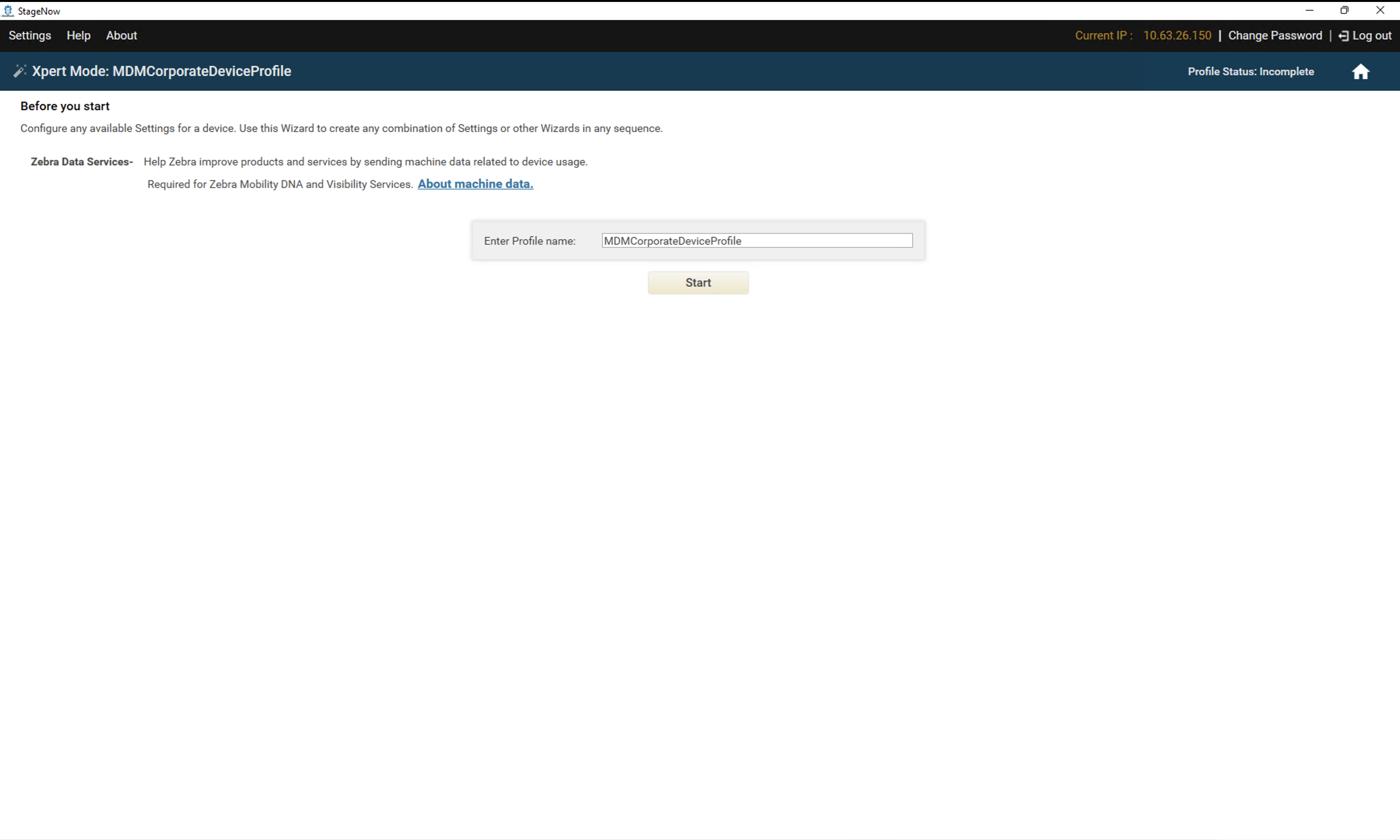
Task: Click the current IP address 10.63.26.150
Action: (1176, 36)
